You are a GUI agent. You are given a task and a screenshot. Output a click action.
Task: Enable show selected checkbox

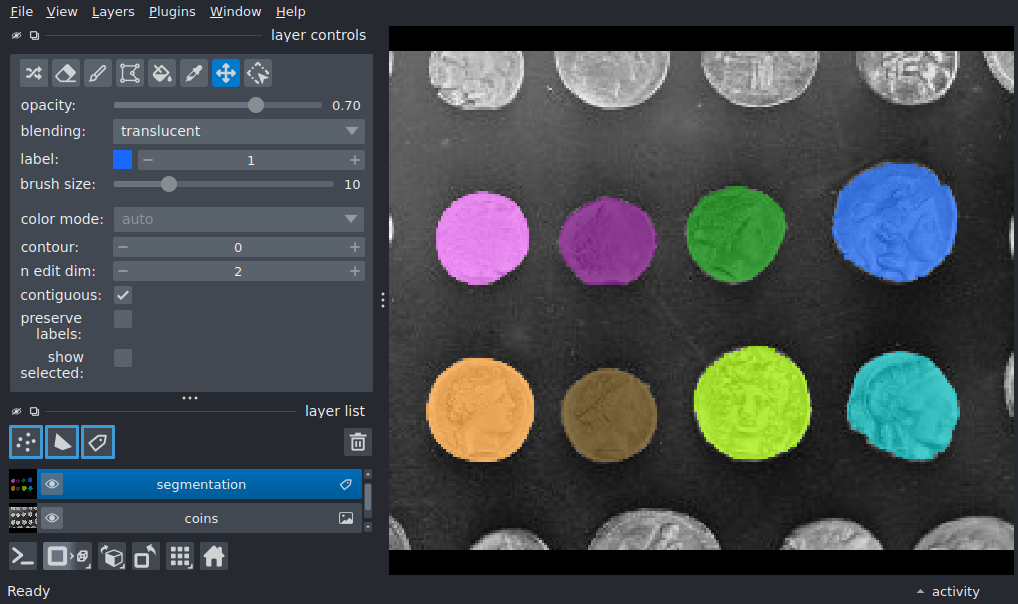coord(123,358)
